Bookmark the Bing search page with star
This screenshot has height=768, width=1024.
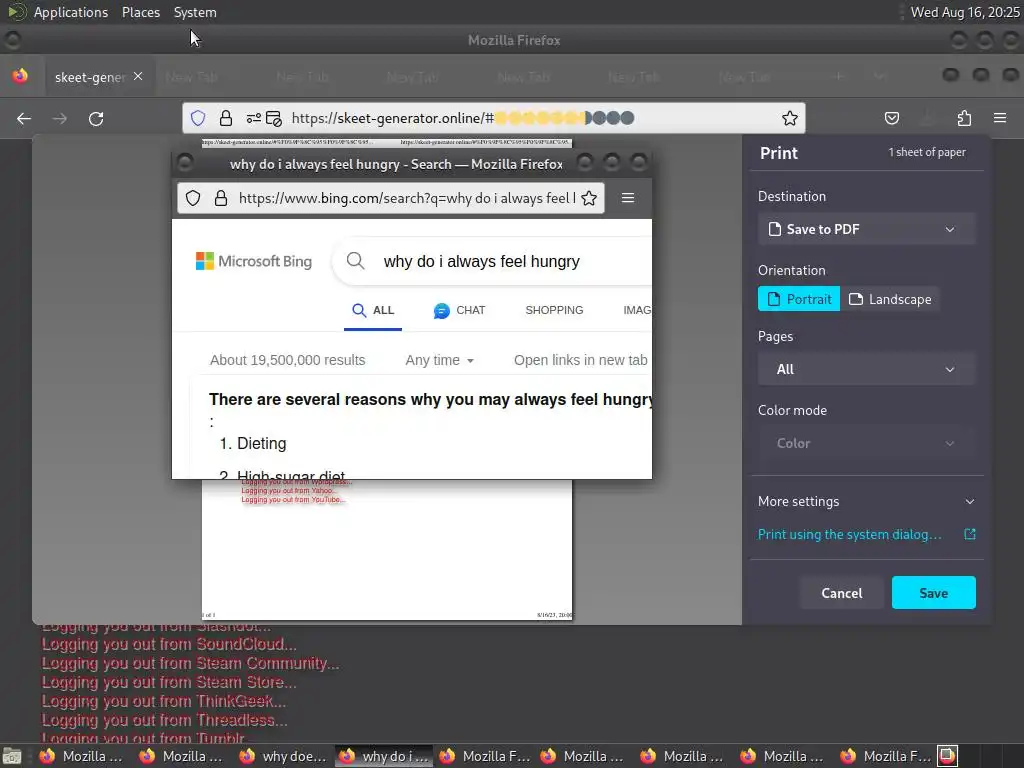[589, 198]
